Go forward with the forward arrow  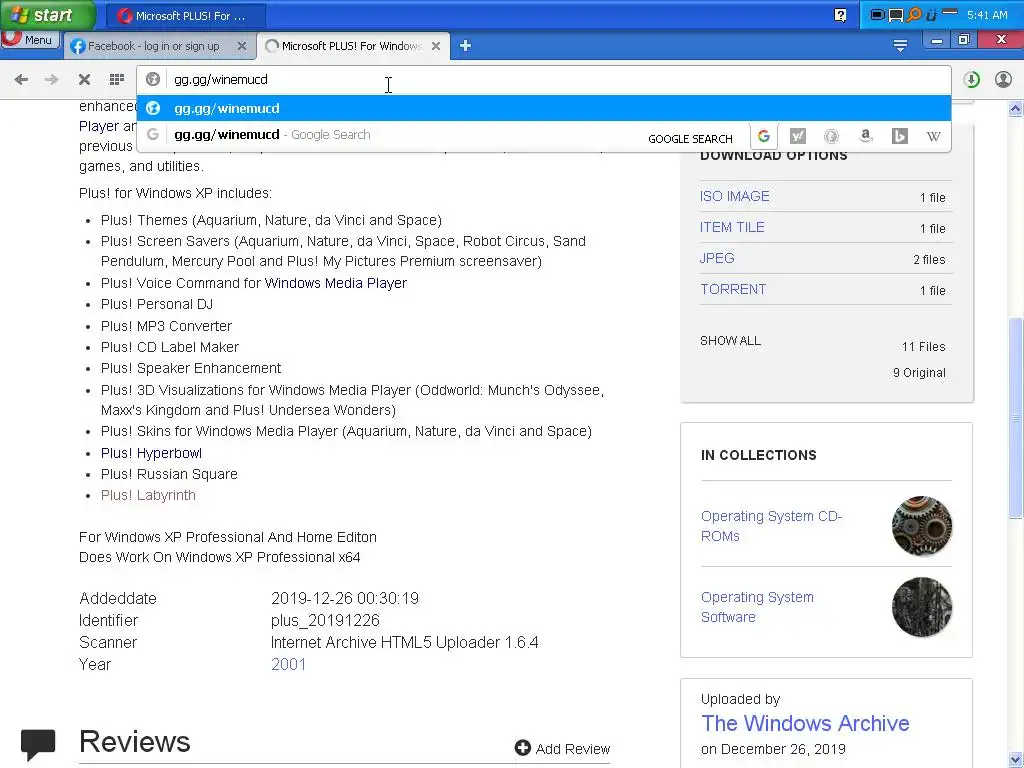click(x=51, y=80)
